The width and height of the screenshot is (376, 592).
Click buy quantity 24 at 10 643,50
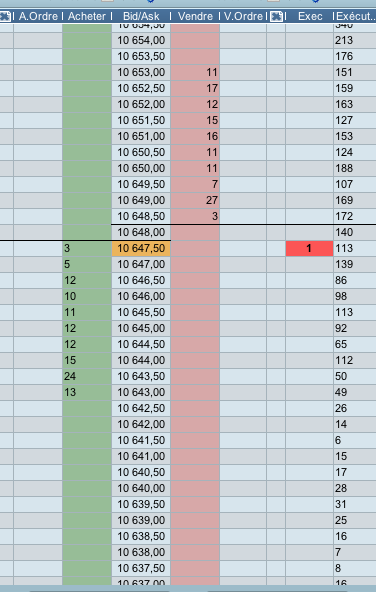[87, 376]
